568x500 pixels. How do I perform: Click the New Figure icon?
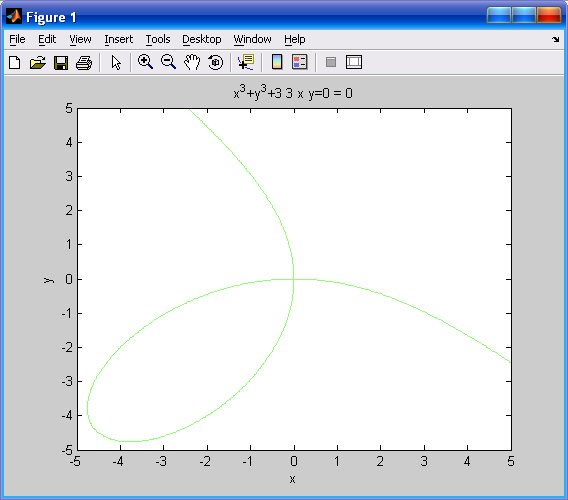(14, 62)
